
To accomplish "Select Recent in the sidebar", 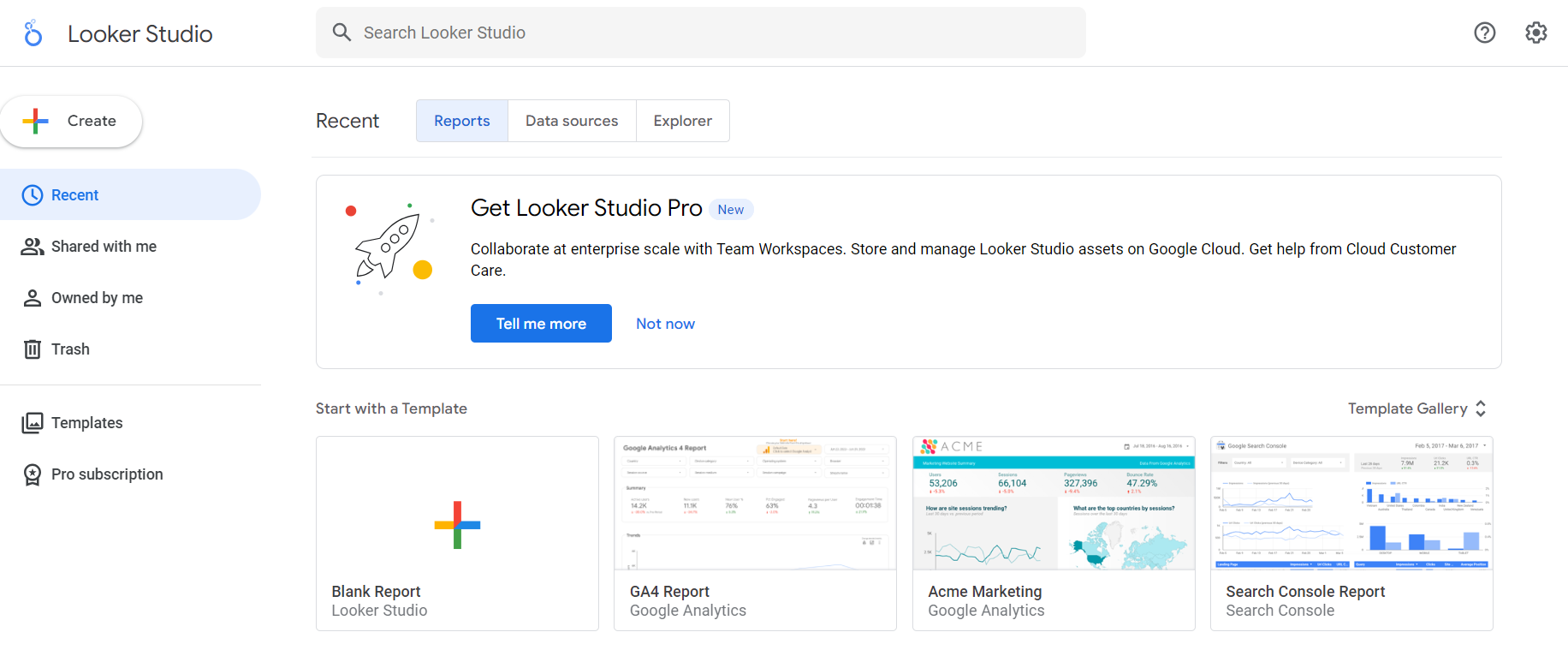I will tap(130, 194).
